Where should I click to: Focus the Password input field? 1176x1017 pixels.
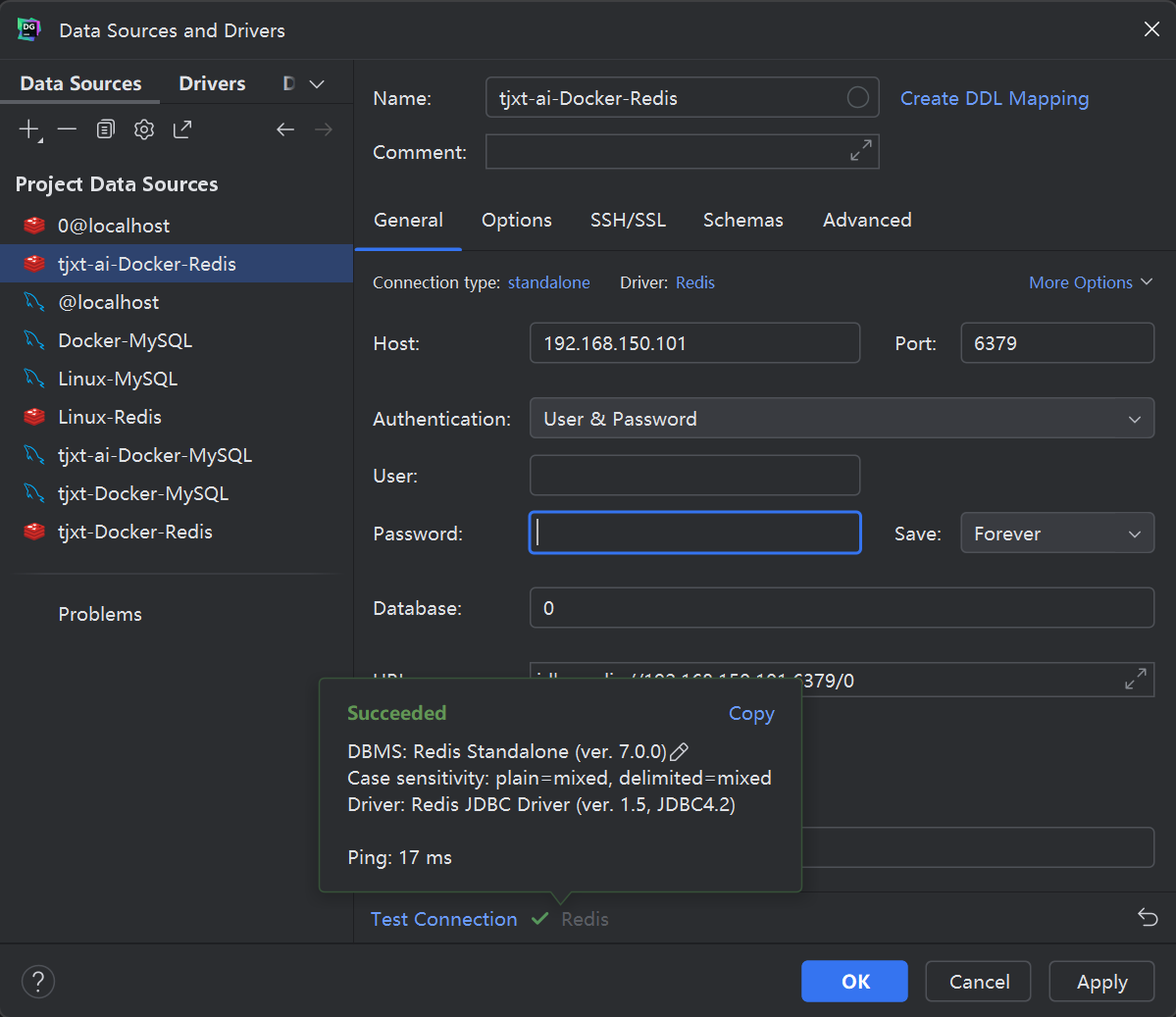click(x=694, y=533)
